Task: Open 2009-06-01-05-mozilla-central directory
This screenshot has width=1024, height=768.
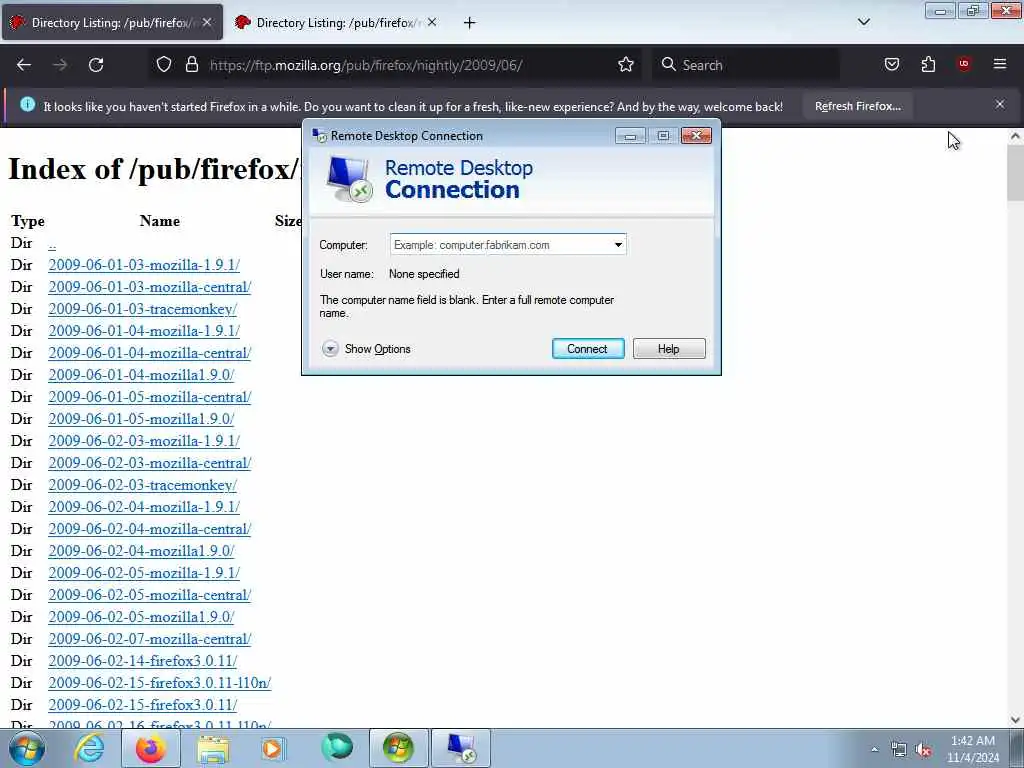Action: click(150, 396)
